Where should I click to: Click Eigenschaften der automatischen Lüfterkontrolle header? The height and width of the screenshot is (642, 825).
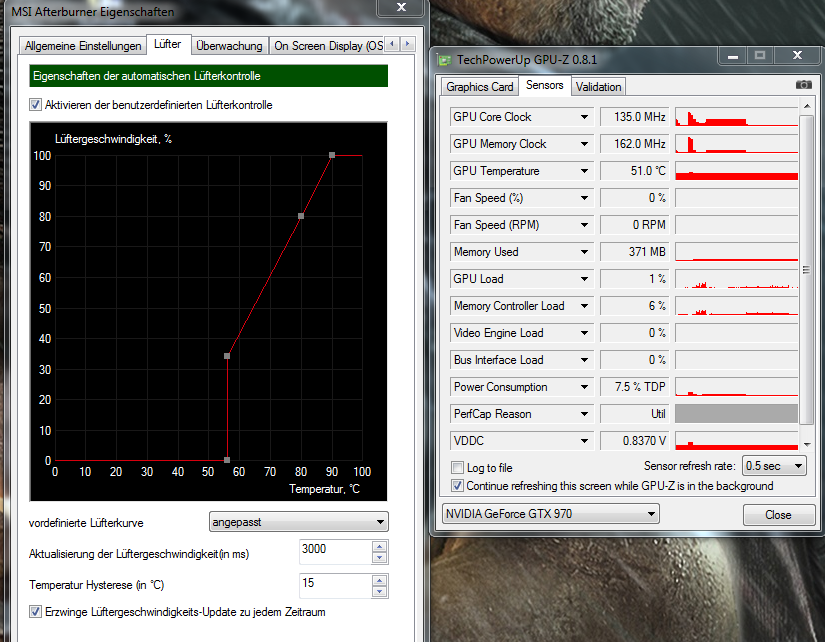208,76
